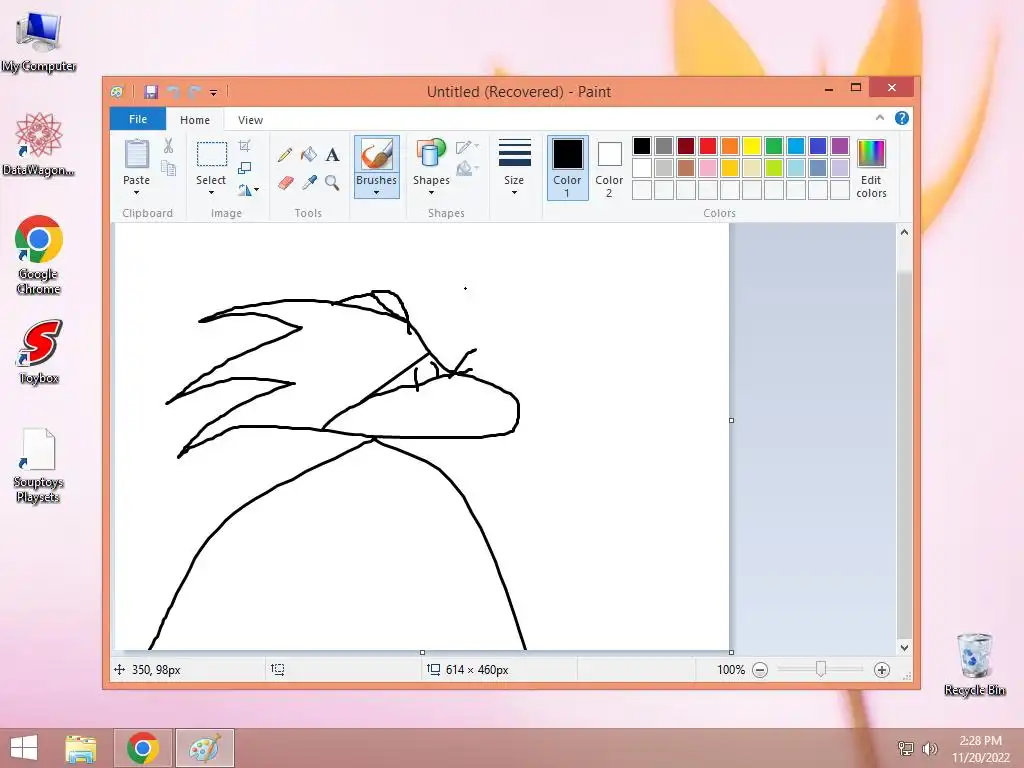Select the Fill with color bucket tool

click(308, 155)
